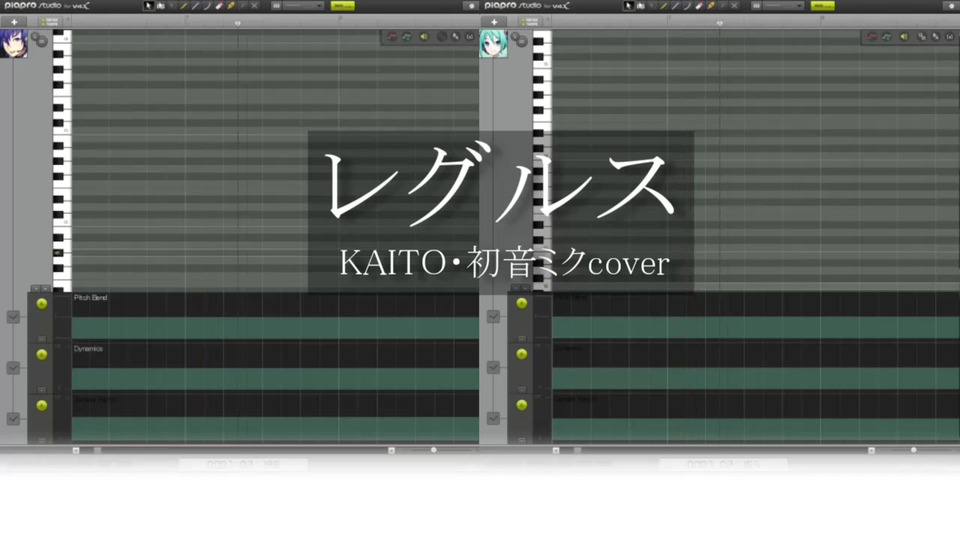Click horizontal scrollbar thumb in right editor
This screenshot has width=960, height=540.
pos(577,450)
